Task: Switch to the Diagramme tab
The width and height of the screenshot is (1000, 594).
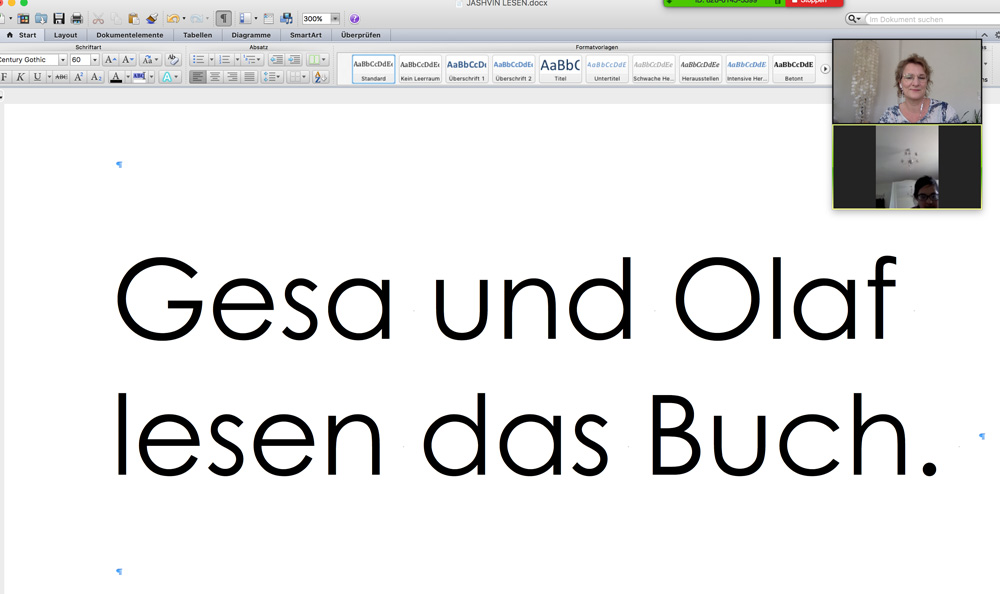Action: click(x=251, y=35)
